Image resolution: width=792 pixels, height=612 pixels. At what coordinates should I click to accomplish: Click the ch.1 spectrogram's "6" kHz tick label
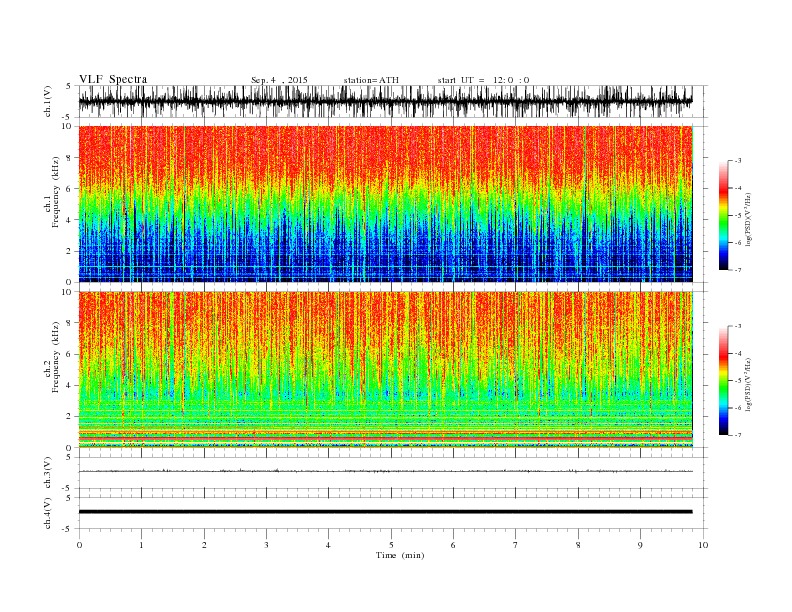[x=69, y=189]
